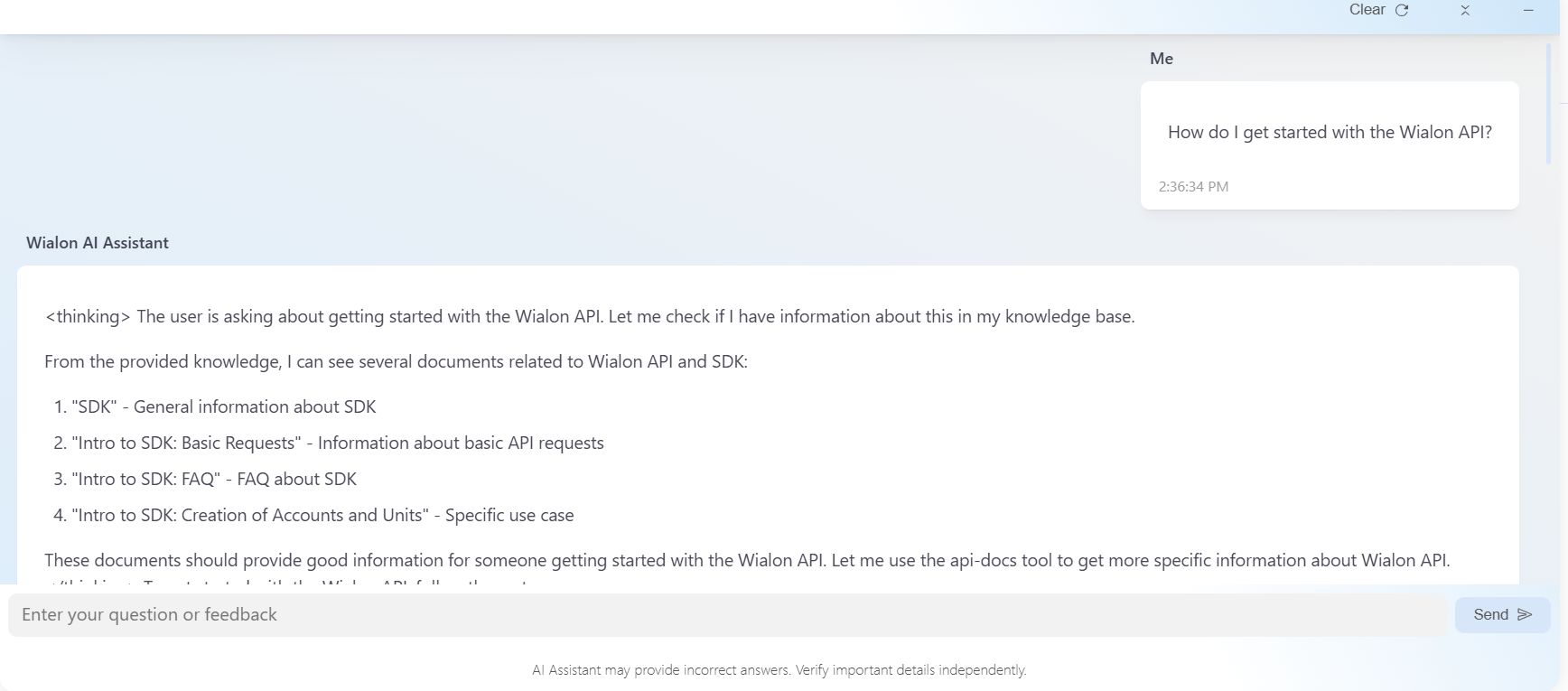The image size is (1568, 691).
Task: Click the paper plane icon in Send
Action: click(x=1525, y=614)
